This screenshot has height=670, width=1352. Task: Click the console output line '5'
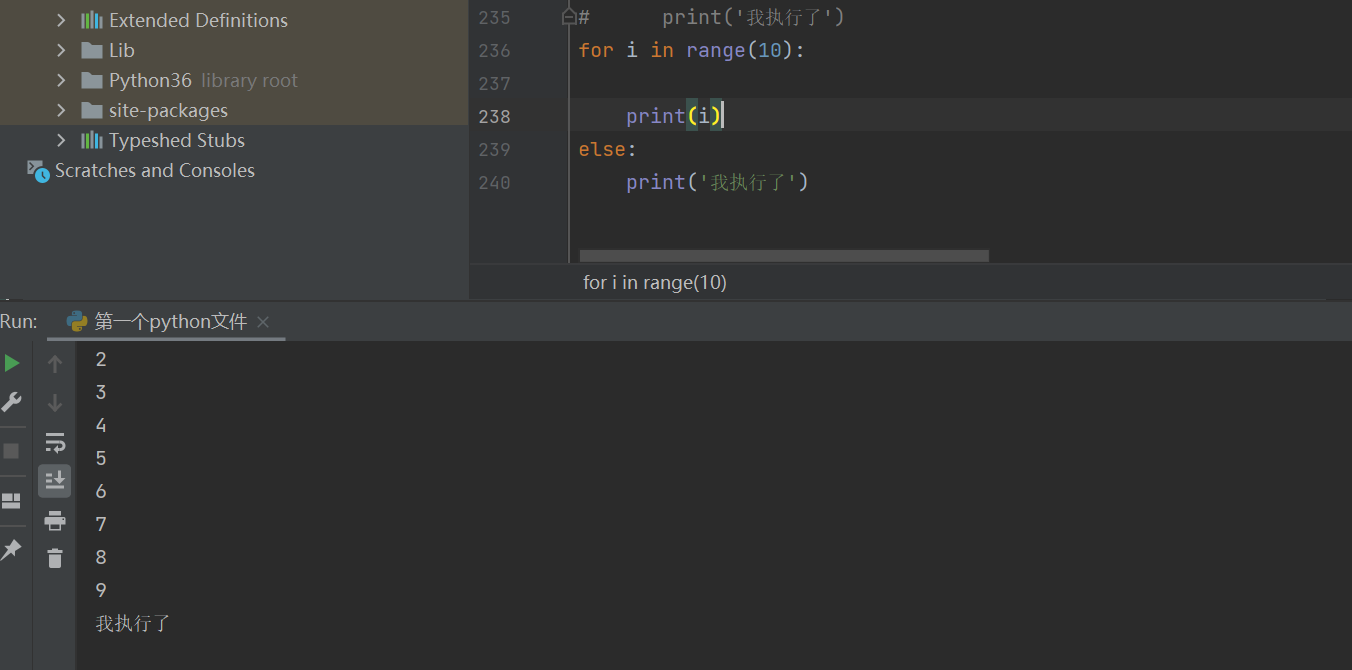[x=101, y=458]
